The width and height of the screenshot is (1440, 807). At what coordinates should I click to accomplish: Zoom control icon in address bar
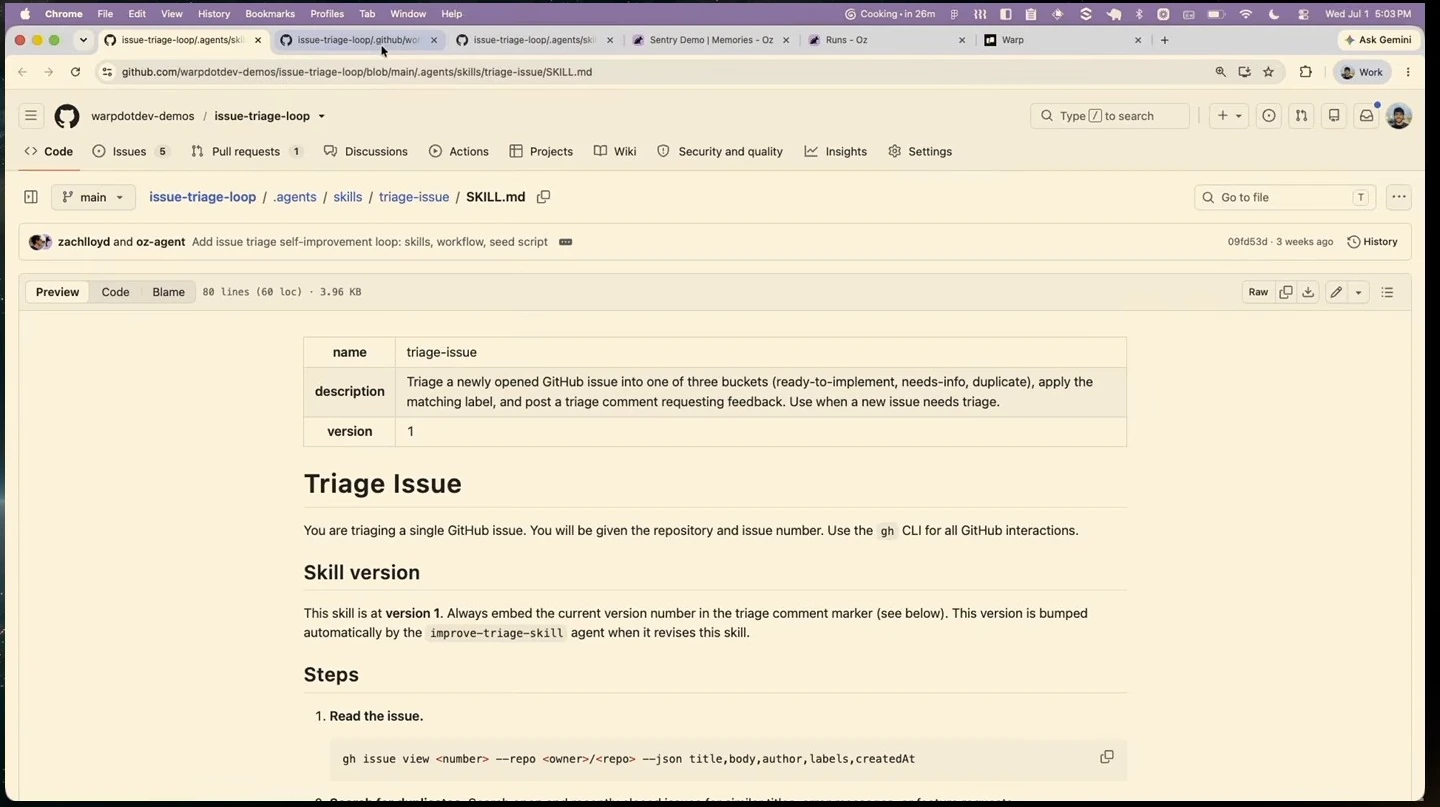1220,72
